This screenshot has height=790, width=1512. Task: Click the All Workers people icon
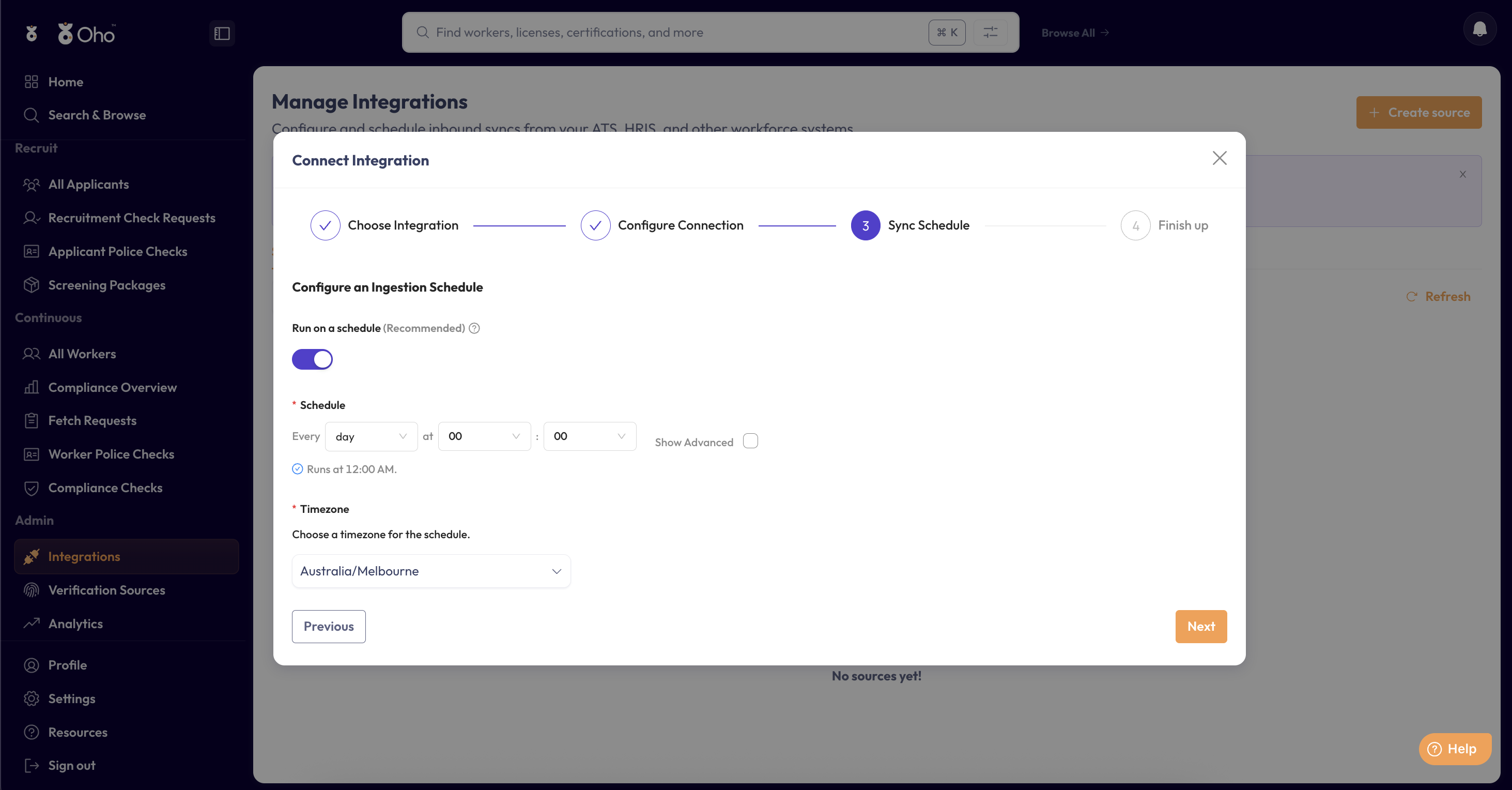[x=31, y=354]
